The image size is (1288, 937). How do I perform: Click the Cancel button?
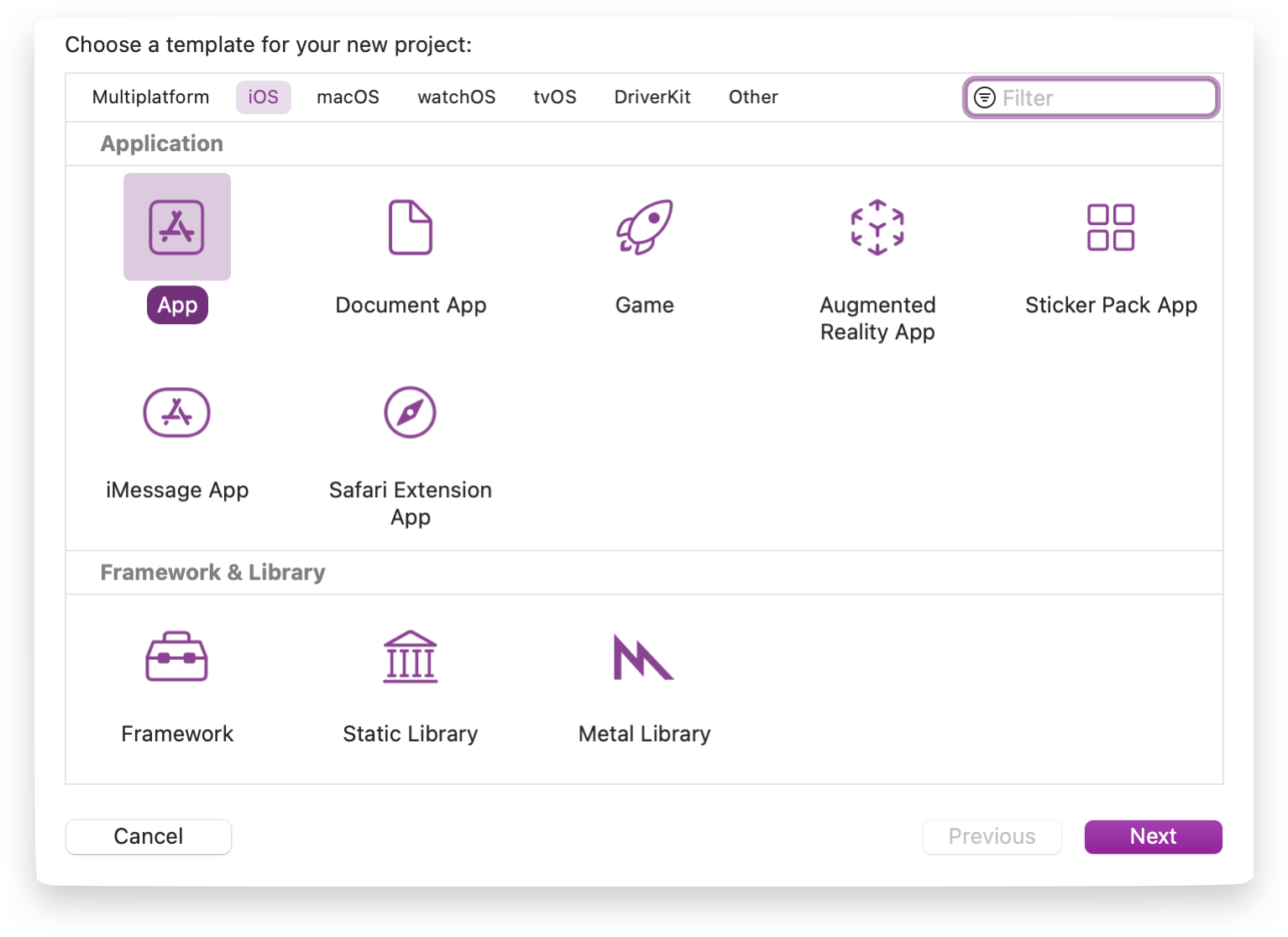(x=149, y=836)
